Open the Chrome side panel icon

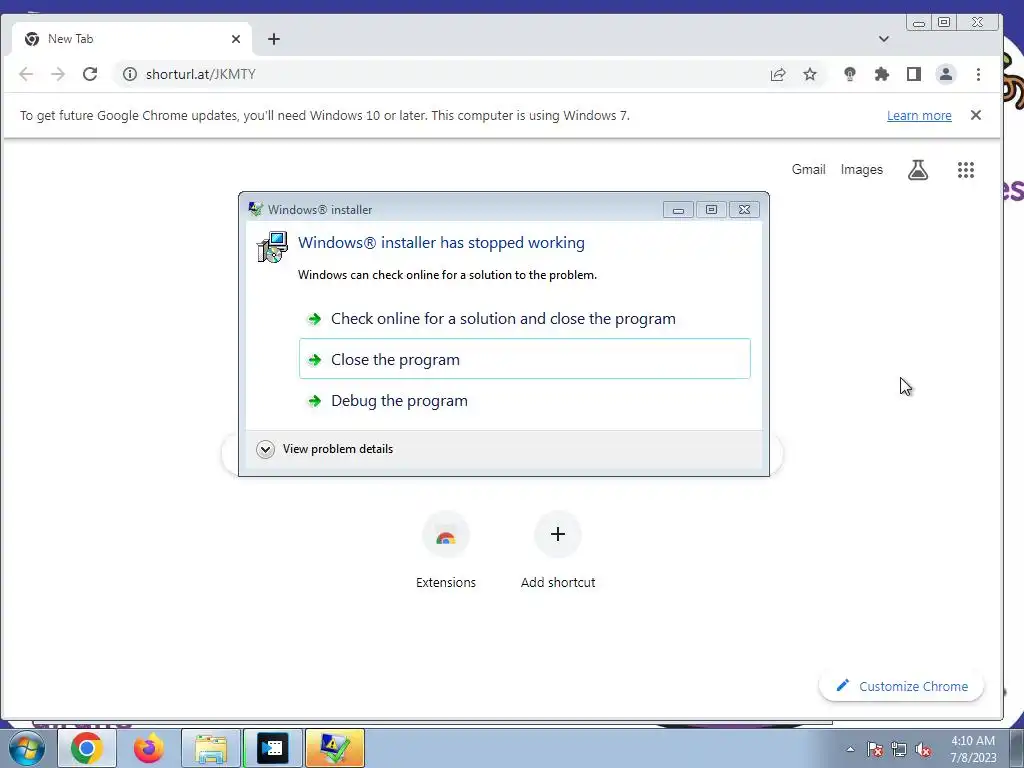point(914,74)
